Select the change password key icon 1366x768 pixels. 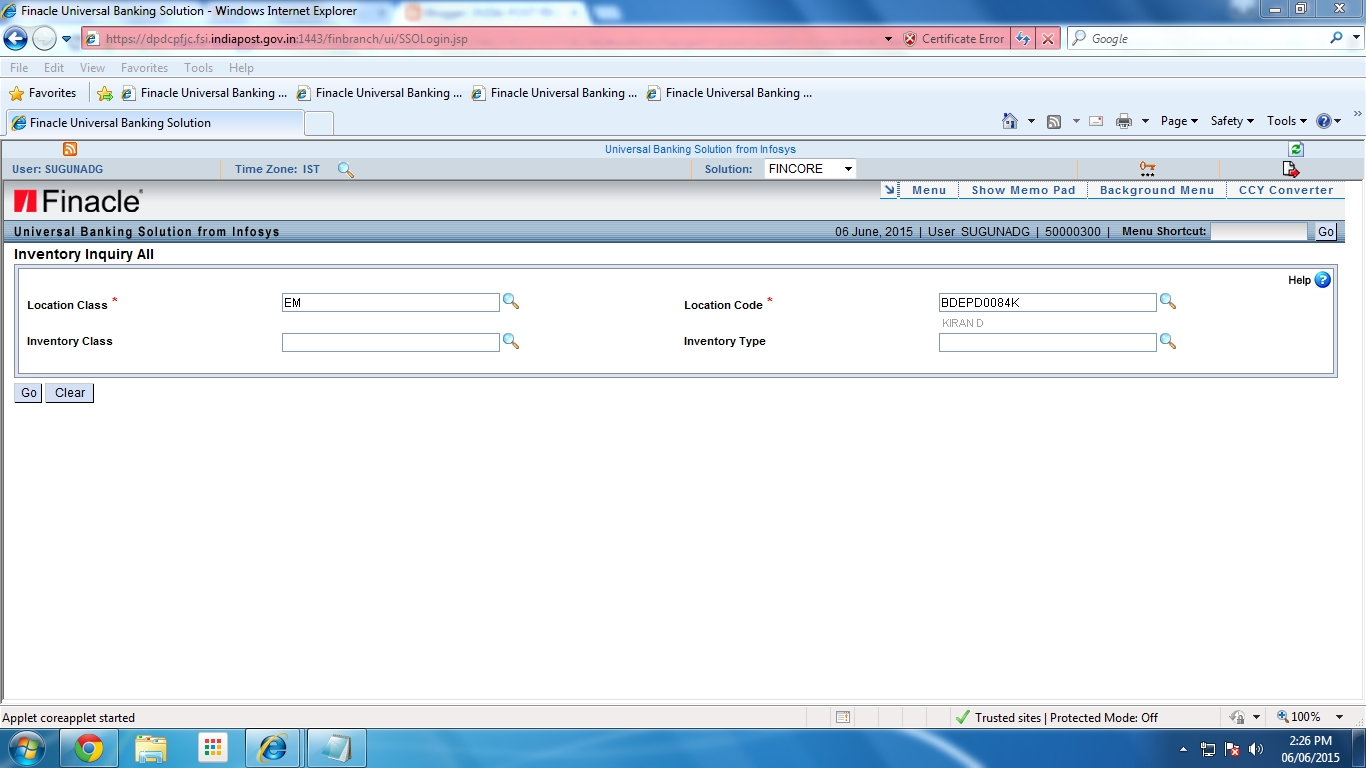pos(1146,168)
